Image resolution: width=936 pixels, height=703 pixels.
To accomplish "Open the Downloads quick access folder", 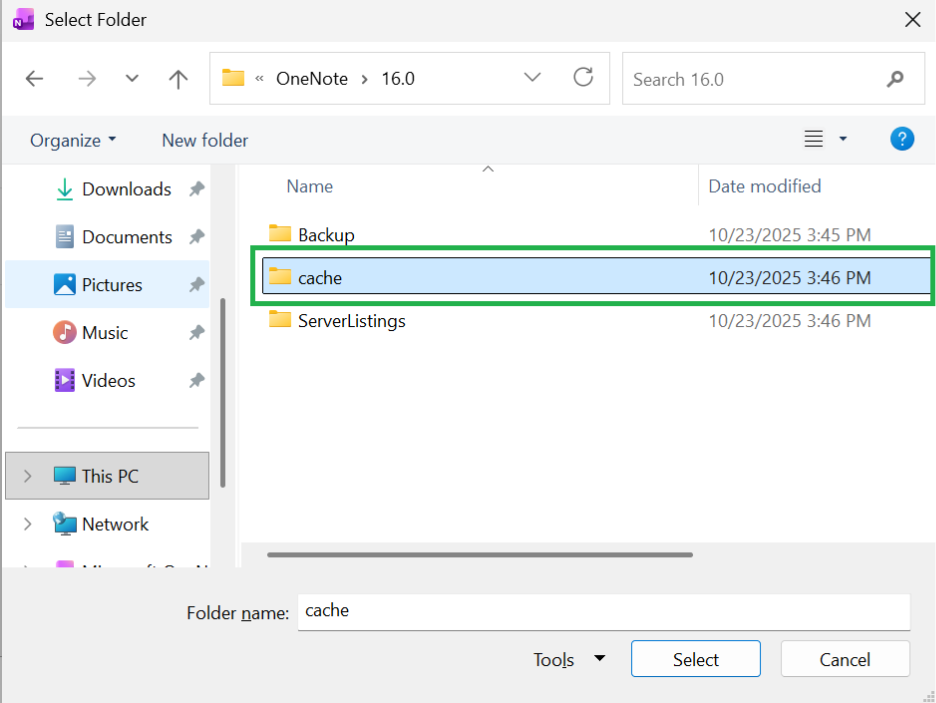I will click(x=127, y=189).
